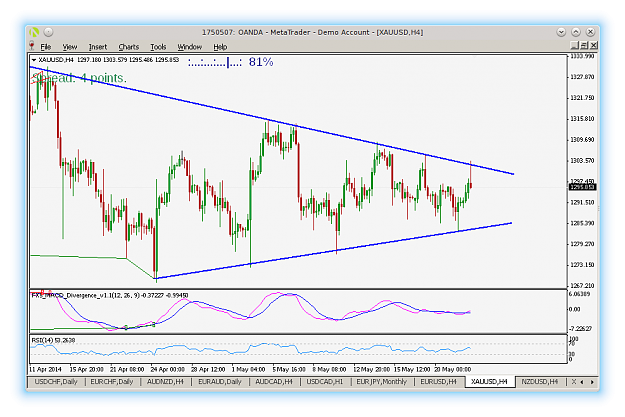Viewport: 625px width, 417px height.
Task: Select the lower blue support trendline
Action: click(x=333, y=251)
